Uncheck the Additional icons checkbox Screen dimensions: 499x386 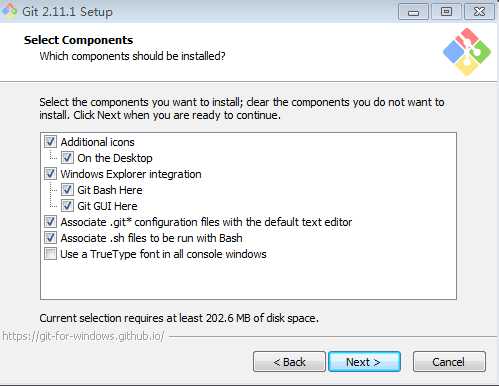click(x=50, y=142)
